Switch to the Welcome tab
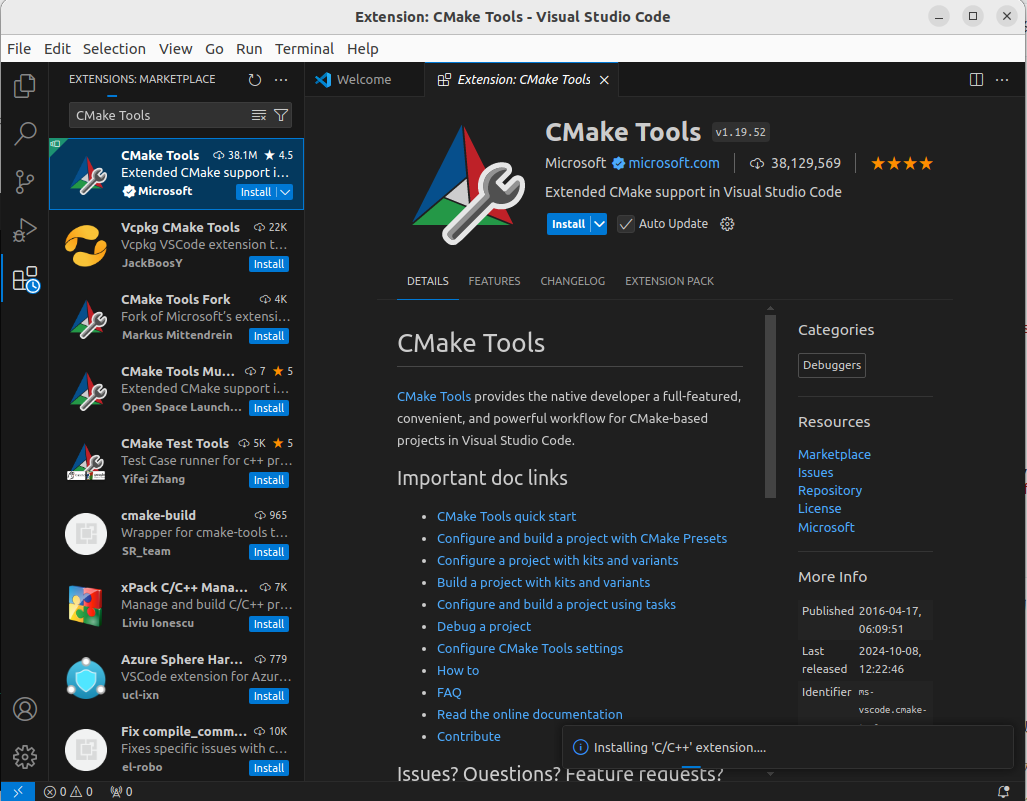1027x801 pixels. coord(364,79)
